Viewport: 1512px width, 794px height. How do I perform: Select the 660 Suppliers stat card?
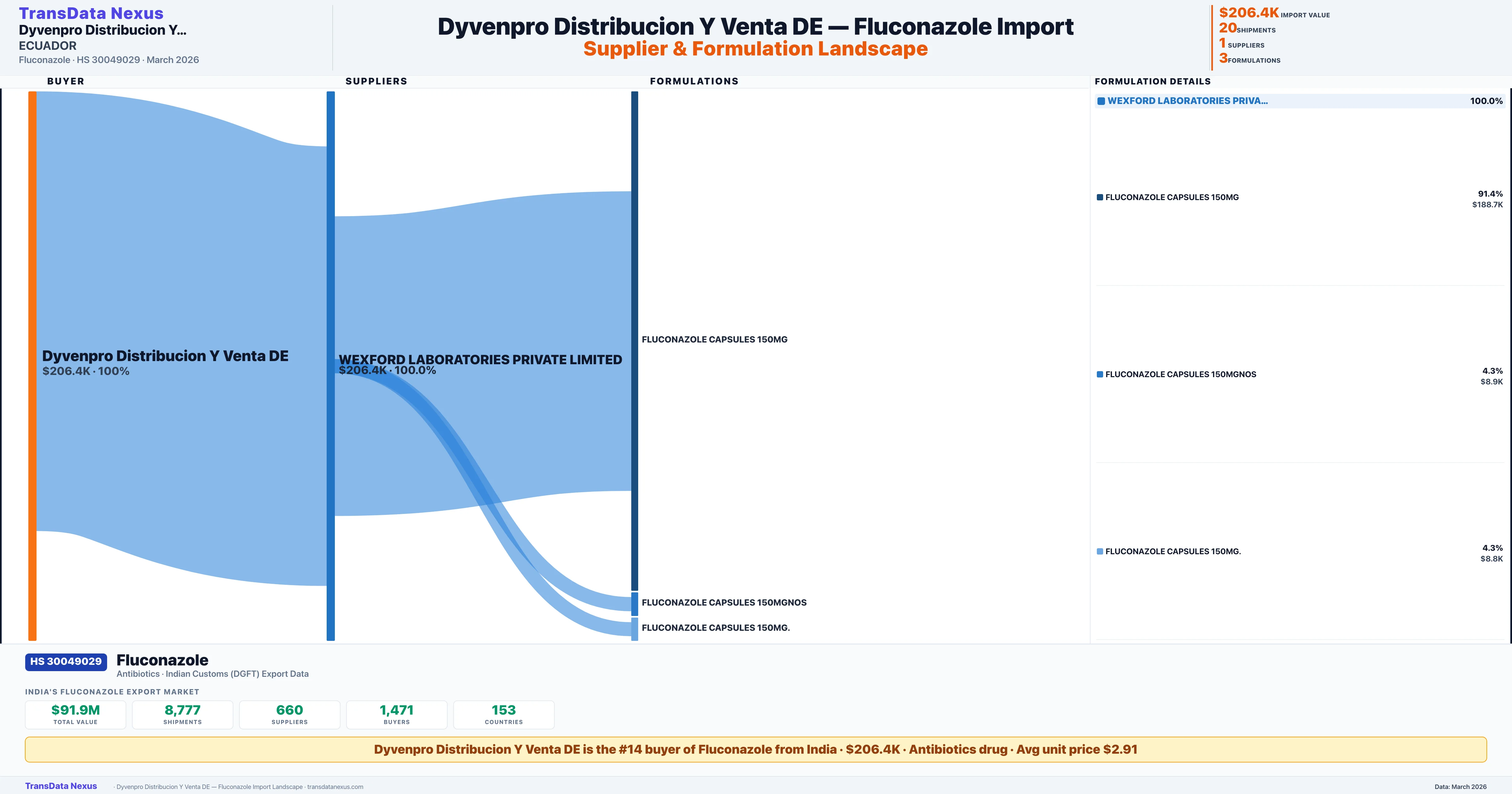pos(289,715)
